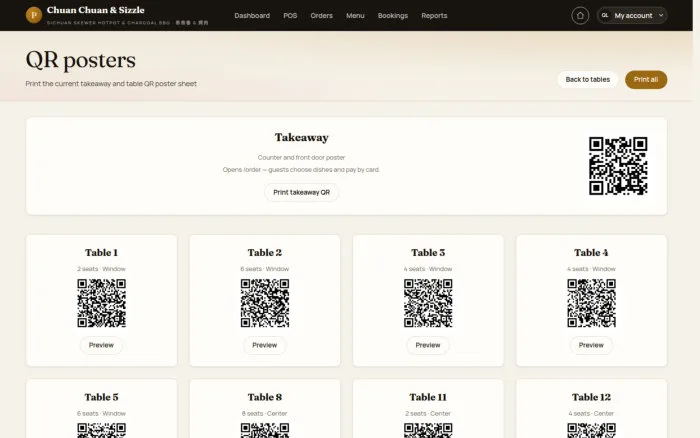The image size is (700, 438).
Task: Click the Back to tables button
Action: point(588,79)
